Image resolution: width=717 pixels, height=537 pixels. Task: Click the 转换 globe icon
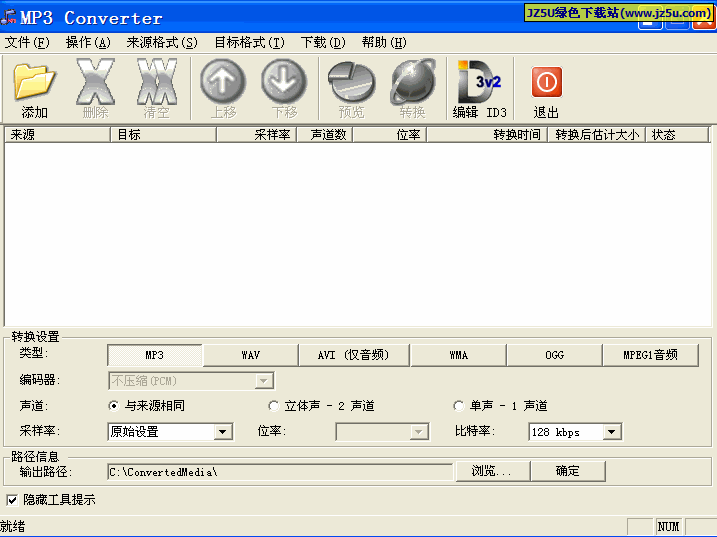pos(412,82)
